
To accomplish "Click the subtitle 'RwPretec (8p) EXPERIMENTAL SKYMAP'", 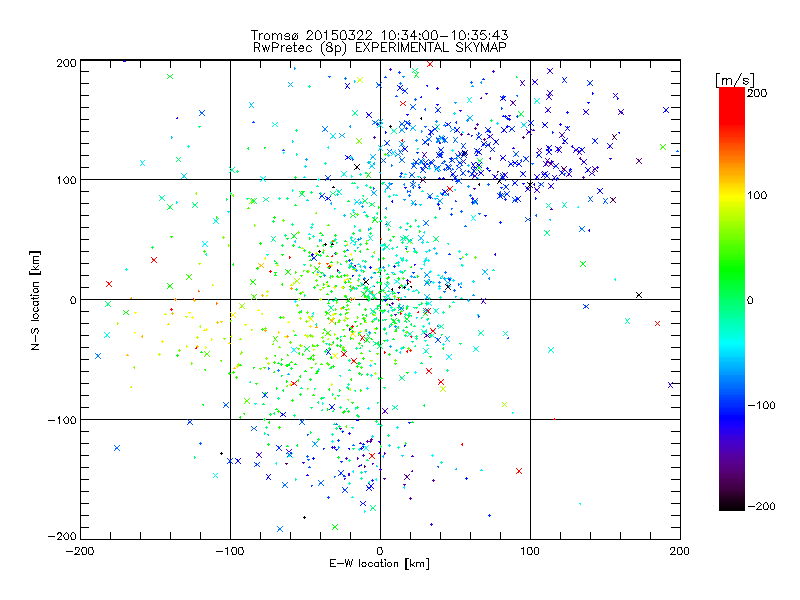I will pyautogui.click(x=380, y=47).
